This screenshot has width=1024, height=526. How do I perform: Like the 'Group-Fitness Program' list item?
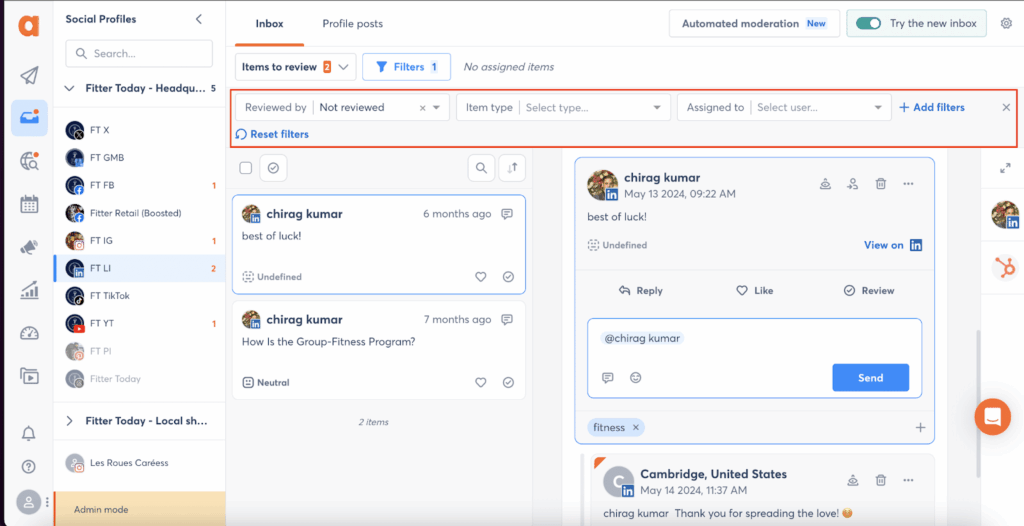tap(481, 383)
